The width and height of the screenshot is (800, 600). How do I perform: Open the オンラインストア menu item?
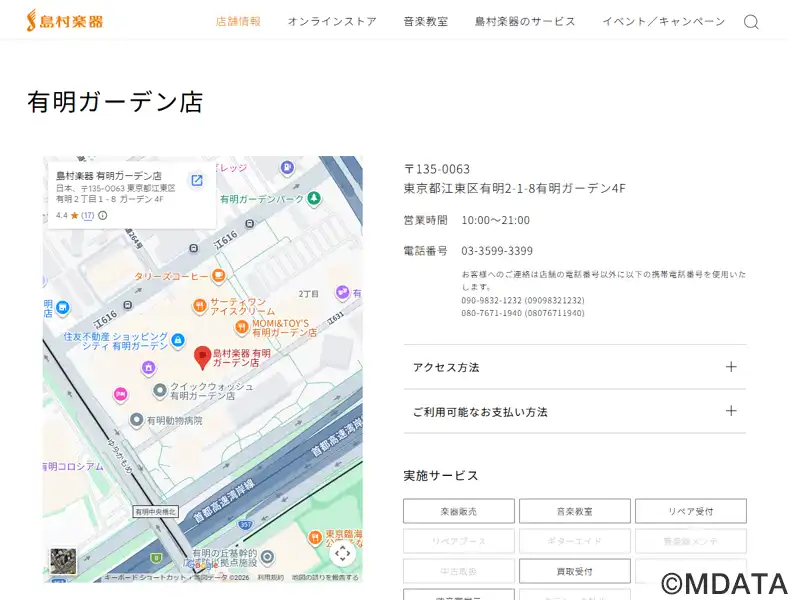pos(332,21)
